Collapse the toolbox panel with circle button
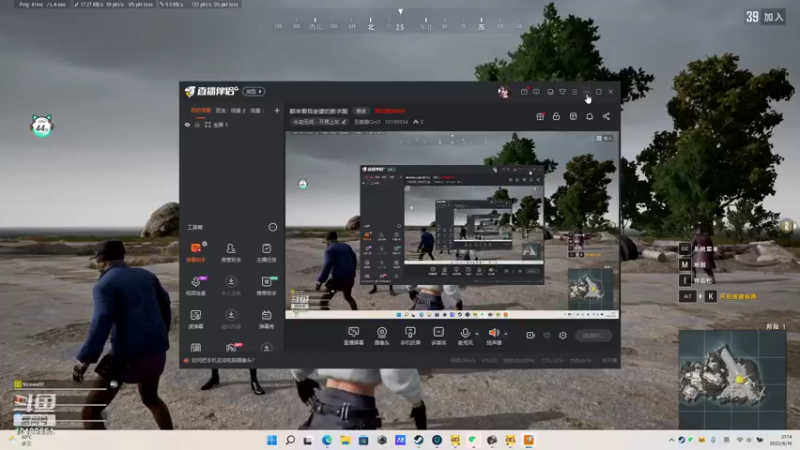 [273, 227]
